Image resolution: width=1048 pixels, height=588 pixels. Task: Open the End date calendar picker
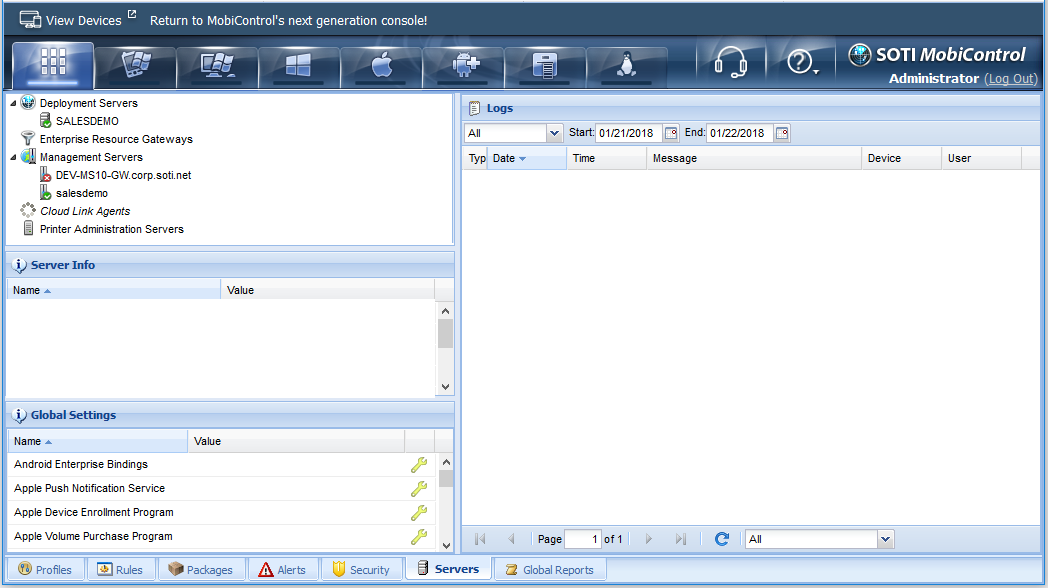click(x=782, y=133)
